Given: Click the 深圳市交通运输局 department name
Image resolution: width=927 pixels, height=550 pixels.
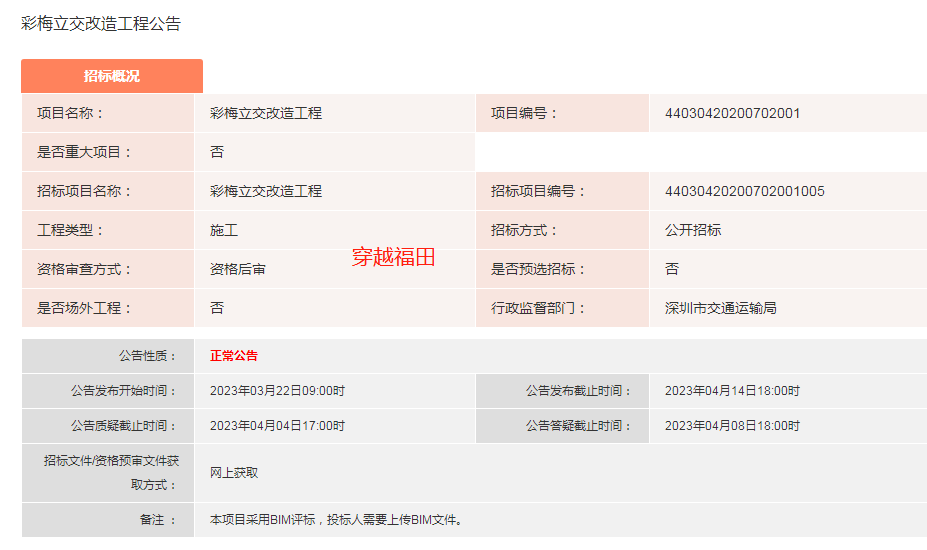Looking at the screenshot, I should click(720, 308).
